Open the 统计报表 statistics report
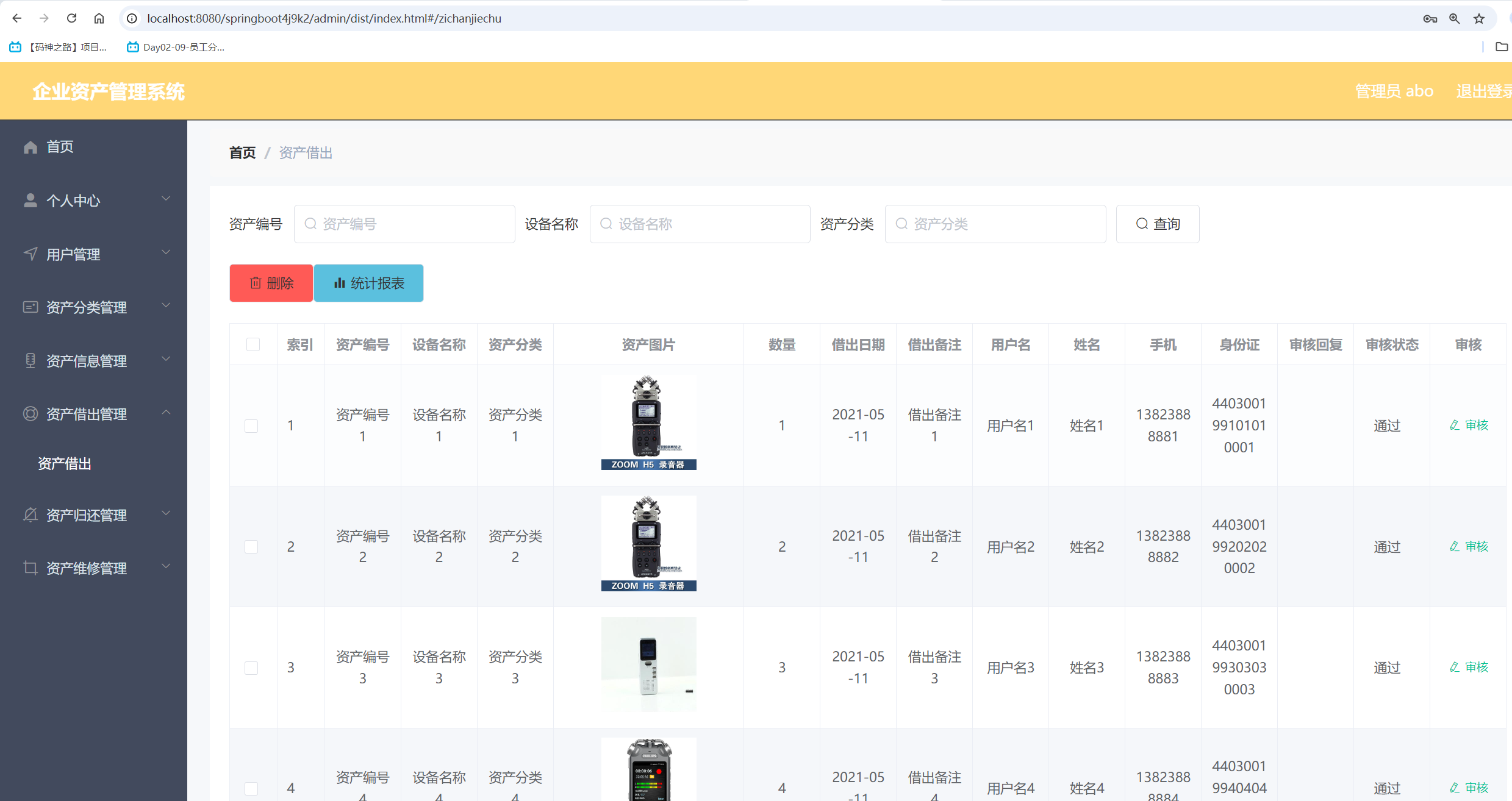 click(x=368, y=283)
